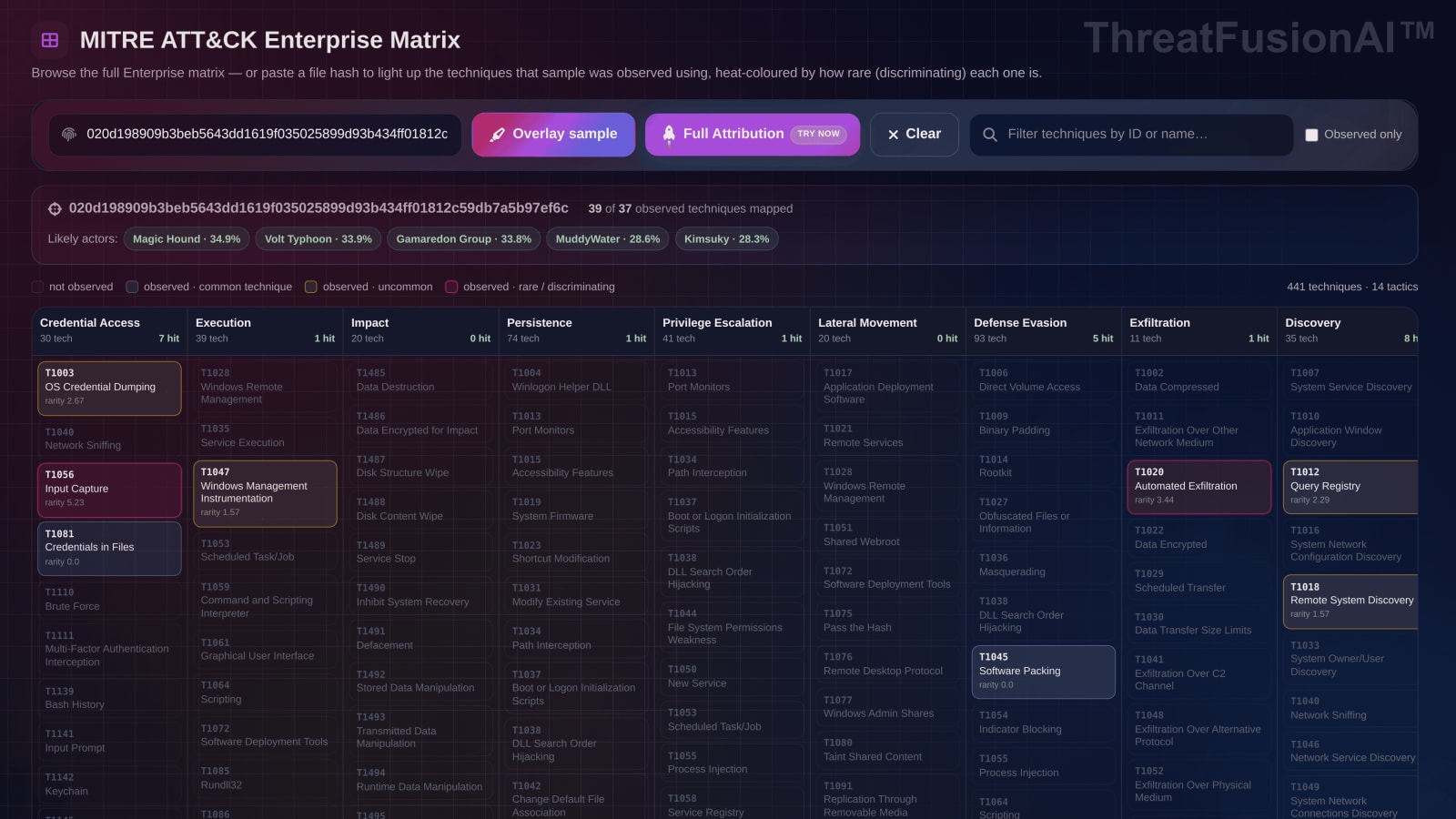Click the T1139 Bash History technique

coord(109,698)
